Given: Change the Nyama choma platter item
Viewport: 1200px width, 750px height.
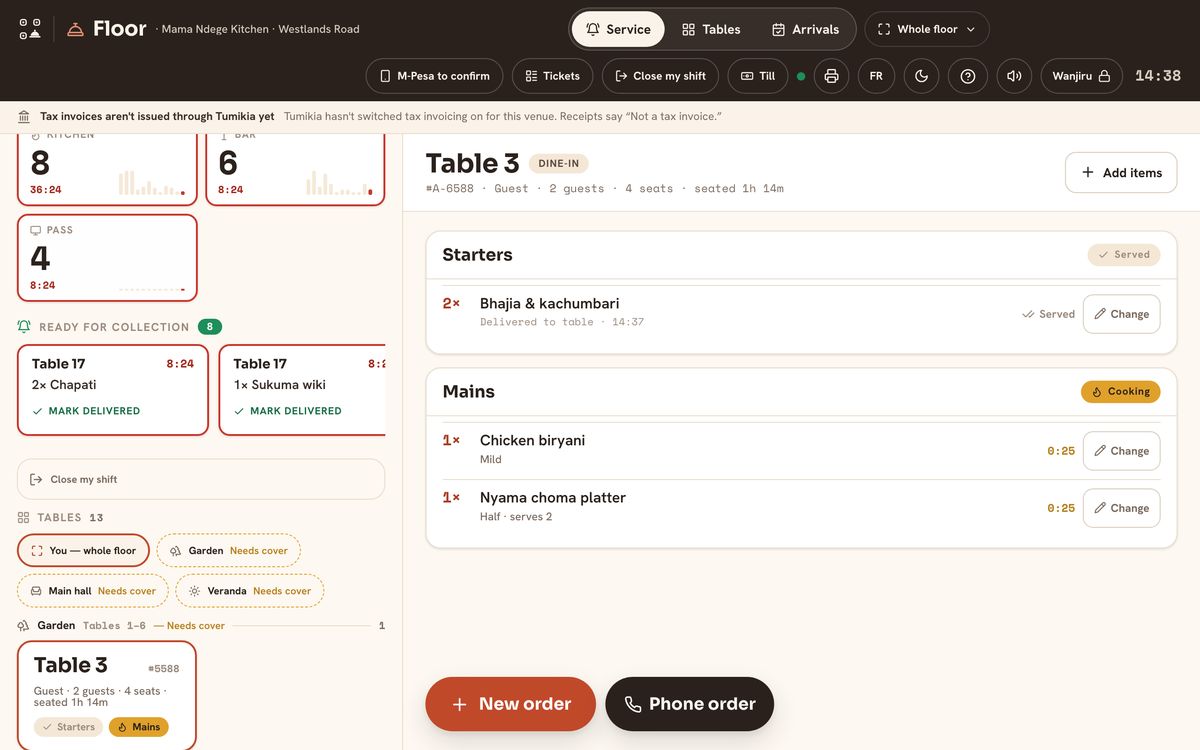Looking at the screenshot, I should coord(1122,508).
